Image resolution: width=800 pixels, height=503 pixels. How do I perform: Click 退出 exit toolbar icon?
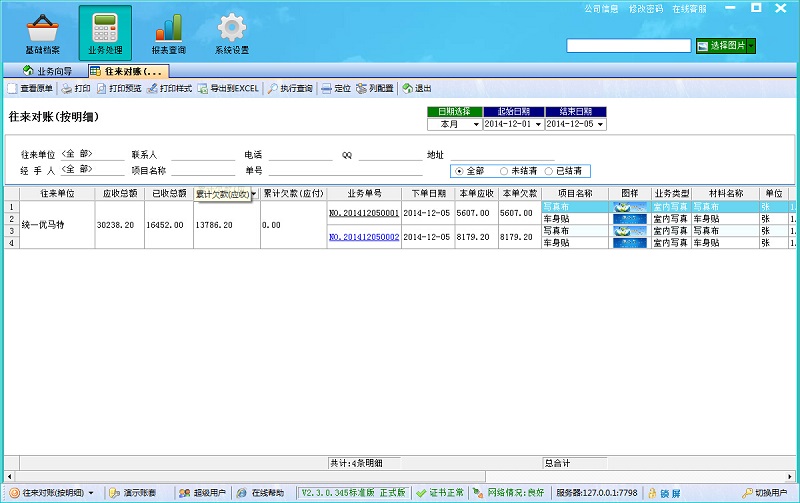pos(408,89)
